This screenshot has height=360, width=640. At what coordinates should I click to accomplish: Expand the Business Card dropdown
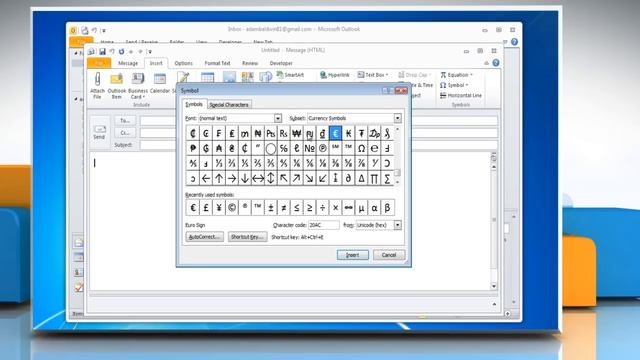tap(144, 97)
